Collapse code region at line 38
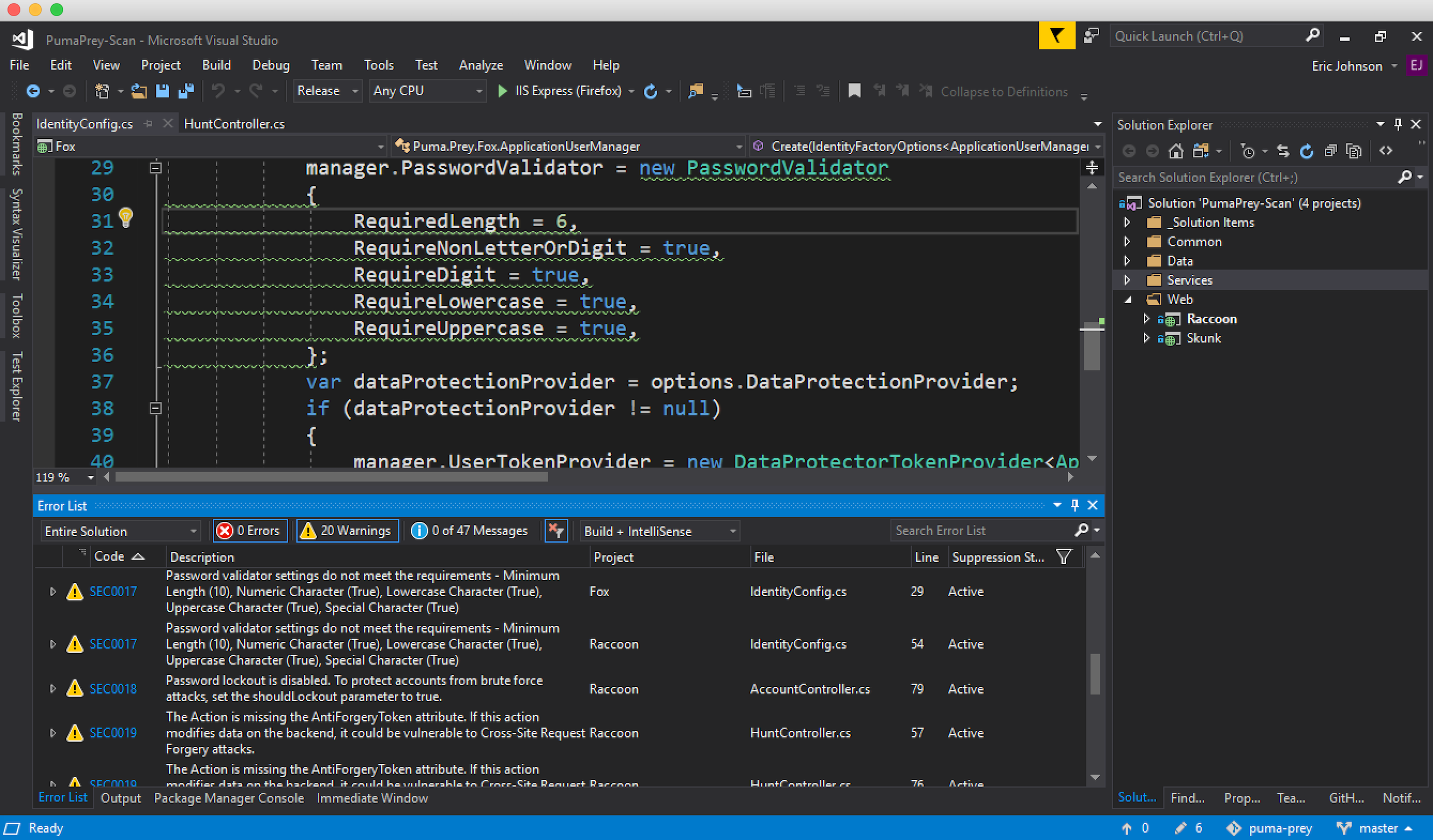The image size is (1433, 840). [x=155, y=408]
